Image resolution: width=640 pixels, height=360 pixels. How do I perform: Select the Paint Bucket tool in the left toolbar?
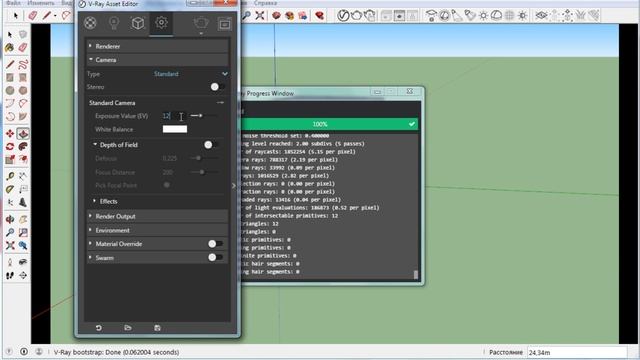point(10,47)
